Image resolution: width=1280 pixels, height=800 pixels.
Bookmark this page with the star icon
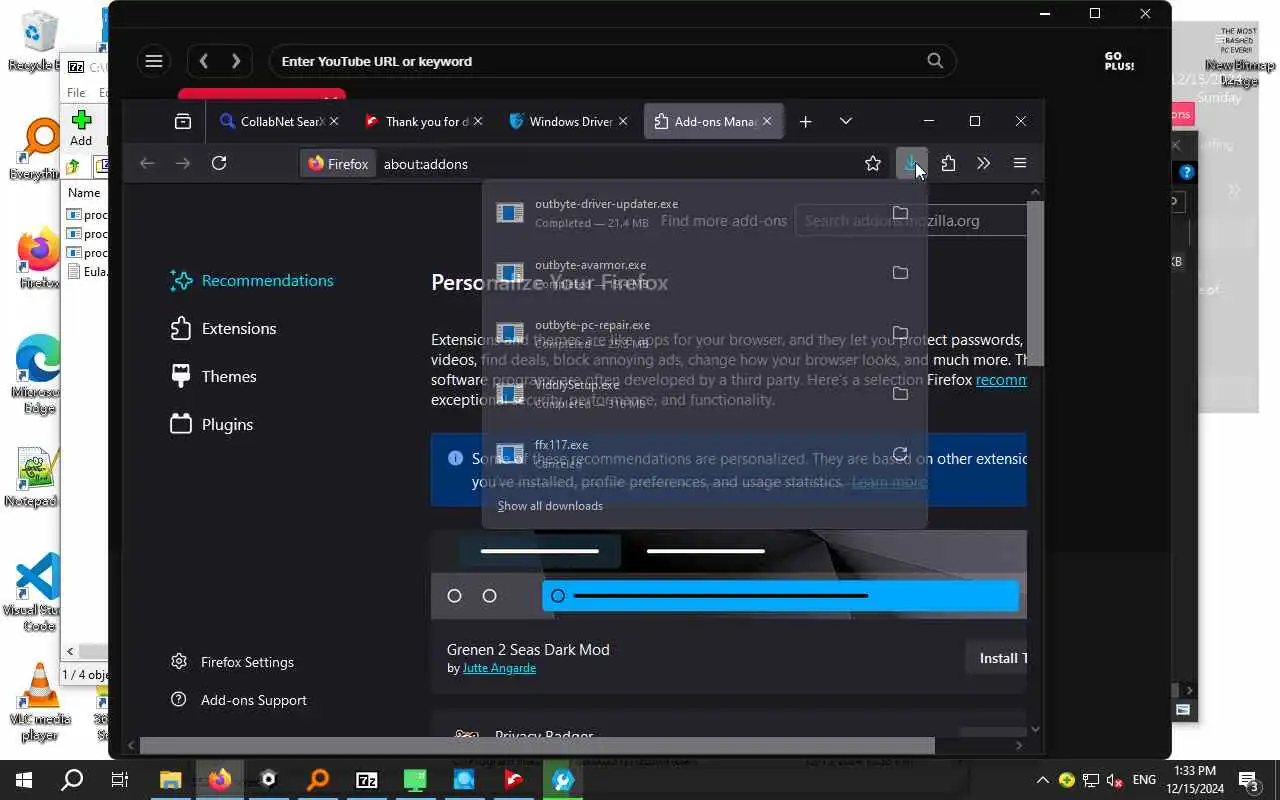coord(873,163)
